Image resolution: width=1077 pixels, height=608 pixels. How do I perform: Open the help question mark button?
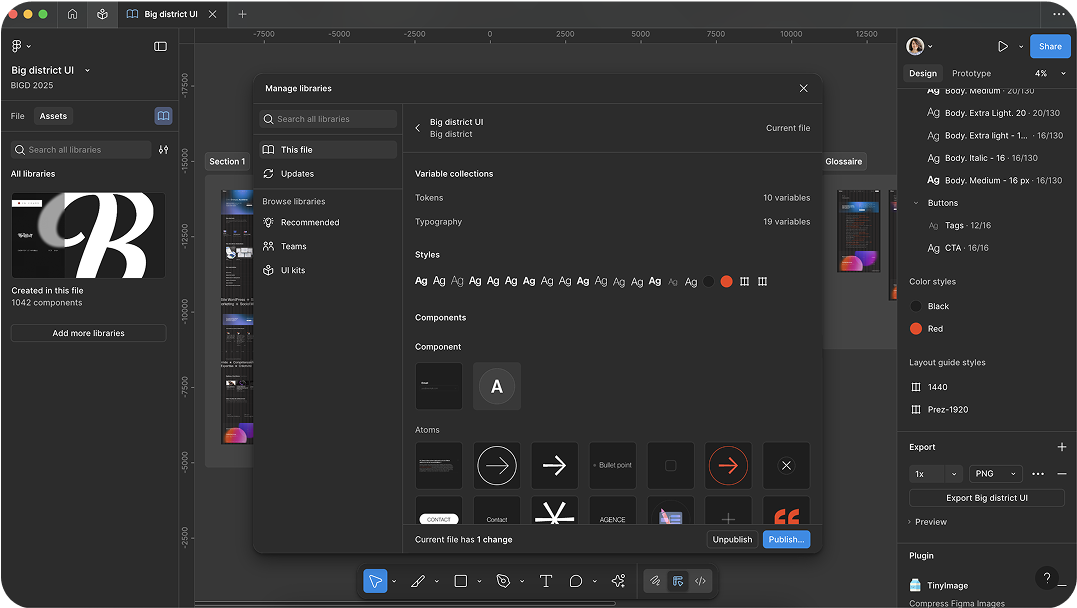tap(1047, 578)
